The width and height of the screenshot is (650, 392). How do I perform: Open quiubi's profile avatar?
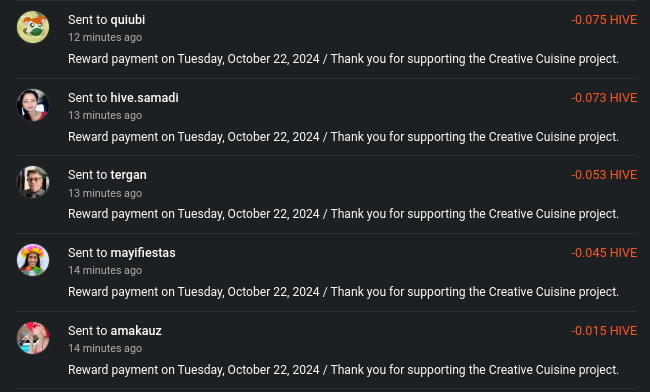pyautogui.click(x=33, y=27)
